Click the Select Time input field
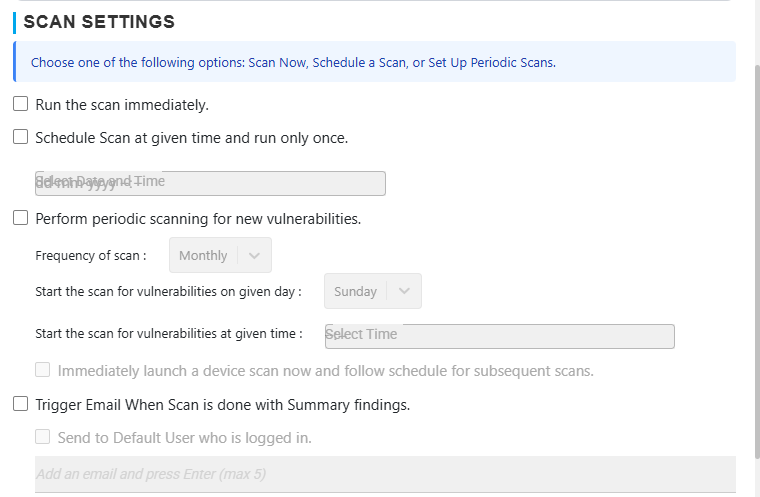 [499, 335]
